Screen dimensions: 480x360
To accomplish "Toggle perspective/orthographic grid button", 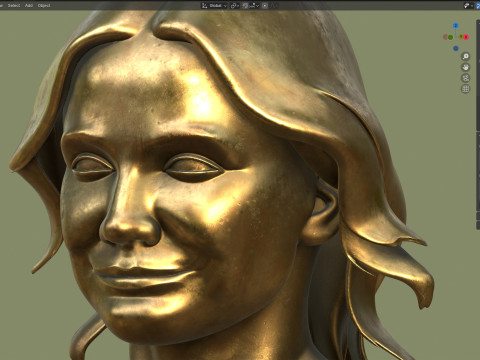I will 466,89.
